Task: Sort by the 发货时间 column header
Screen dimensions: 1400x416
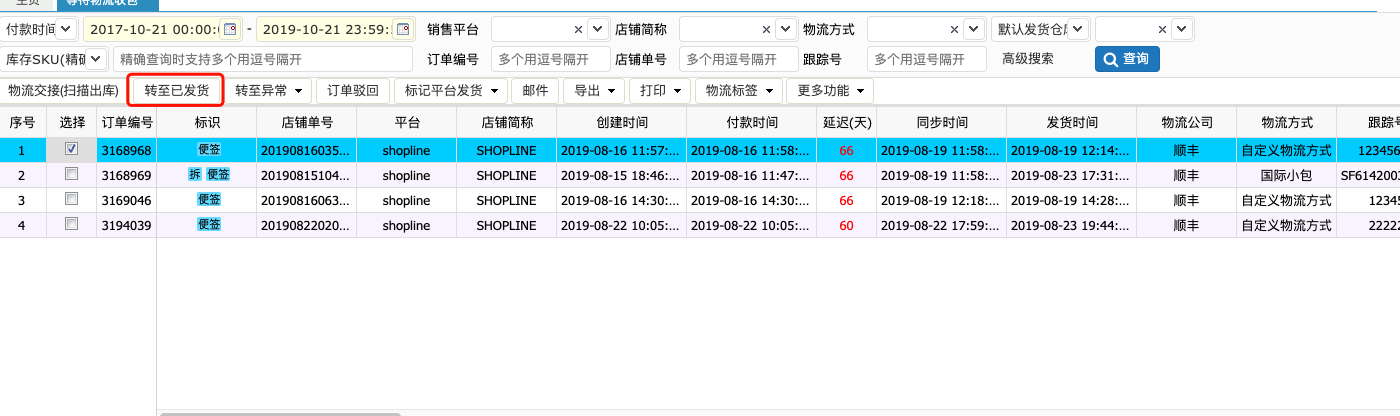Action: [1071, 122]
